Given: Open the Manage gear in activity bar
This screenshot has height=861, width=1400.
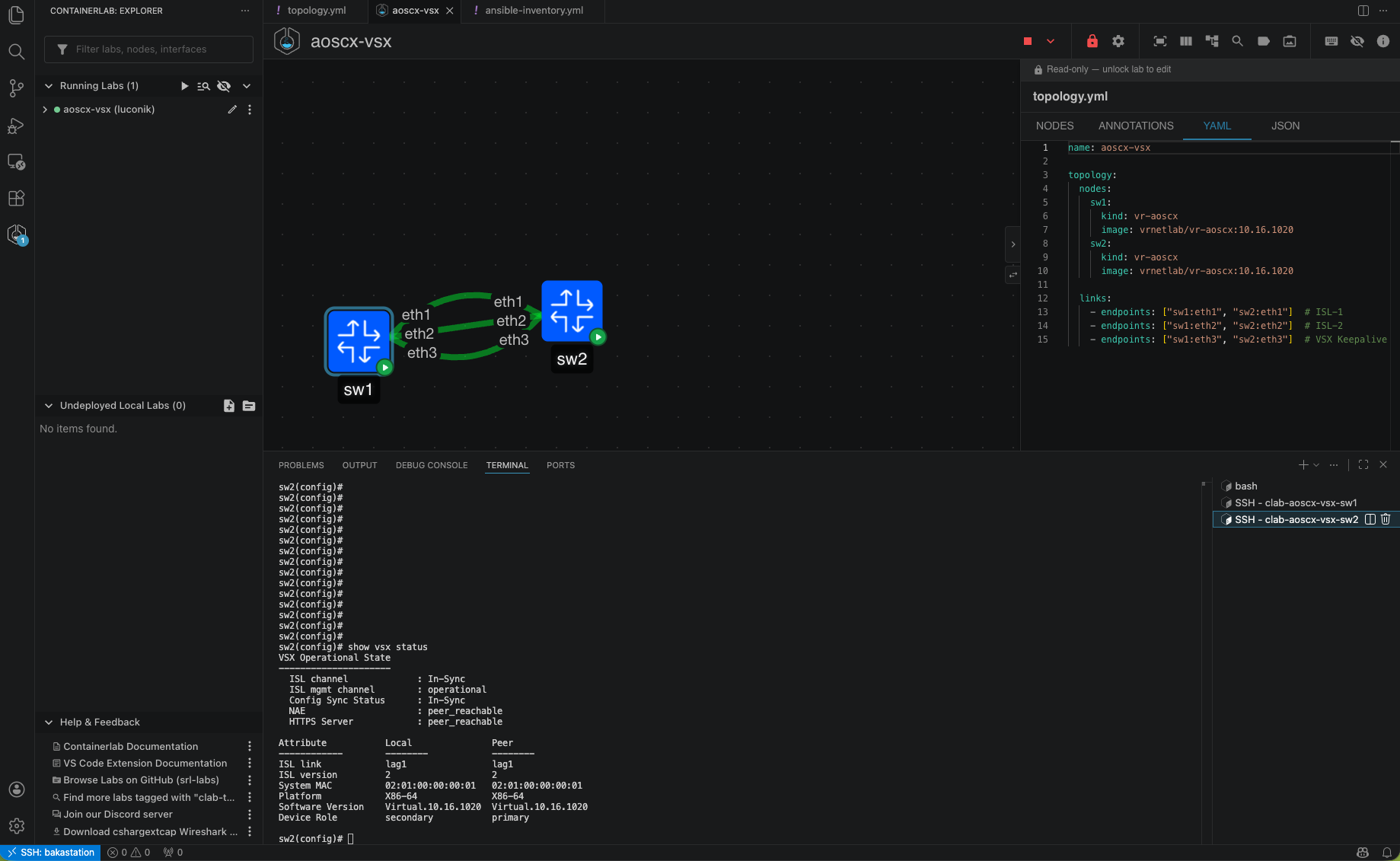Looking at the screenshot, I should point(16,826).
